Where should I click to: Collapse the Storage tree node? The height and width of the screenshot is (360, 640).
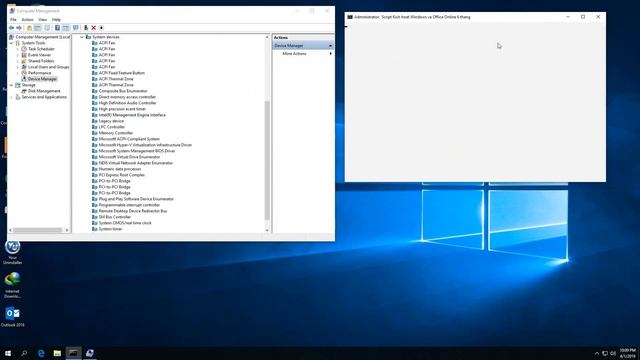[x=11, y=85]
